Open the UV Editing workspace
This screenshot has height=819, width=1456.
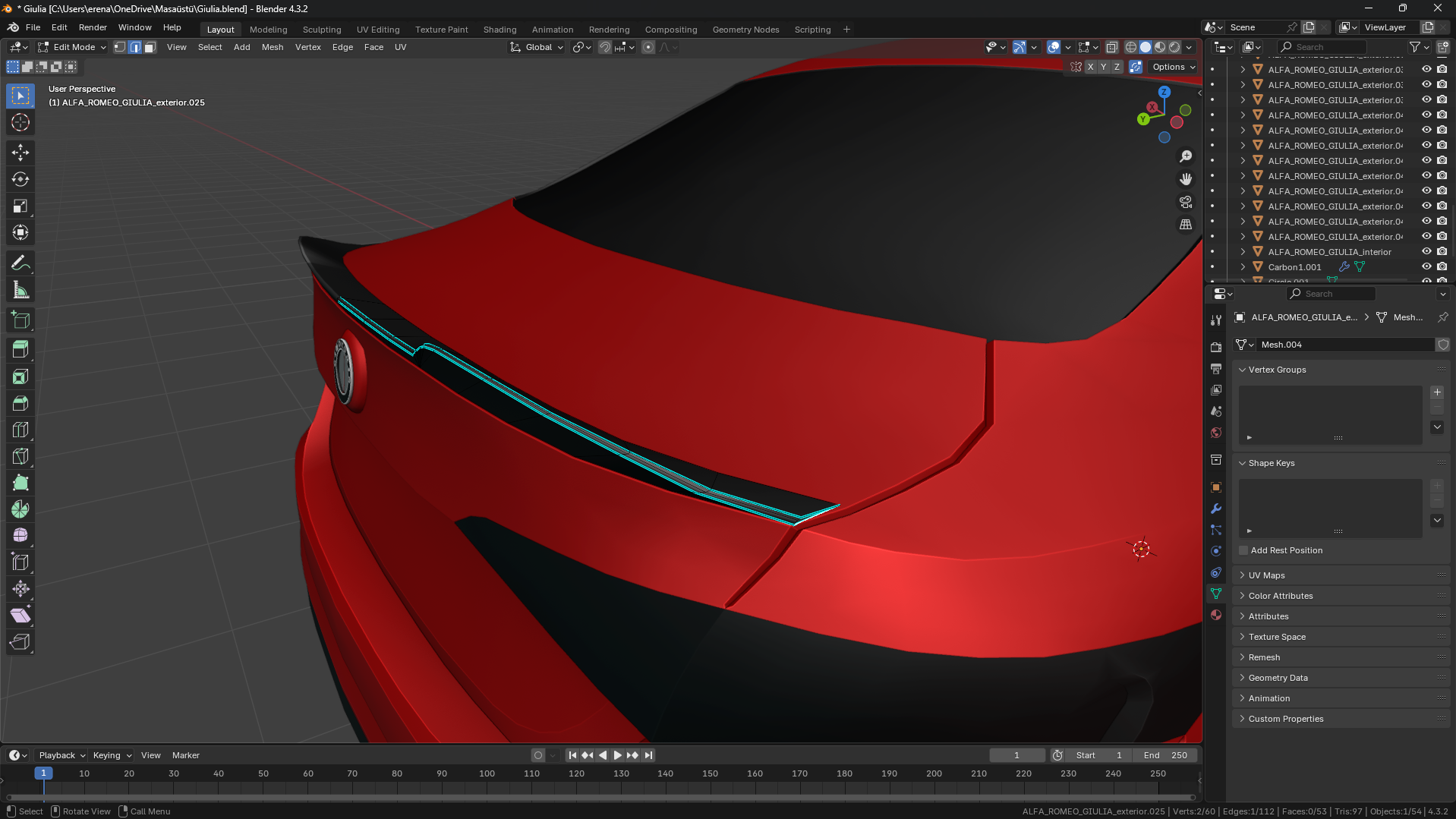pos(378,30)
